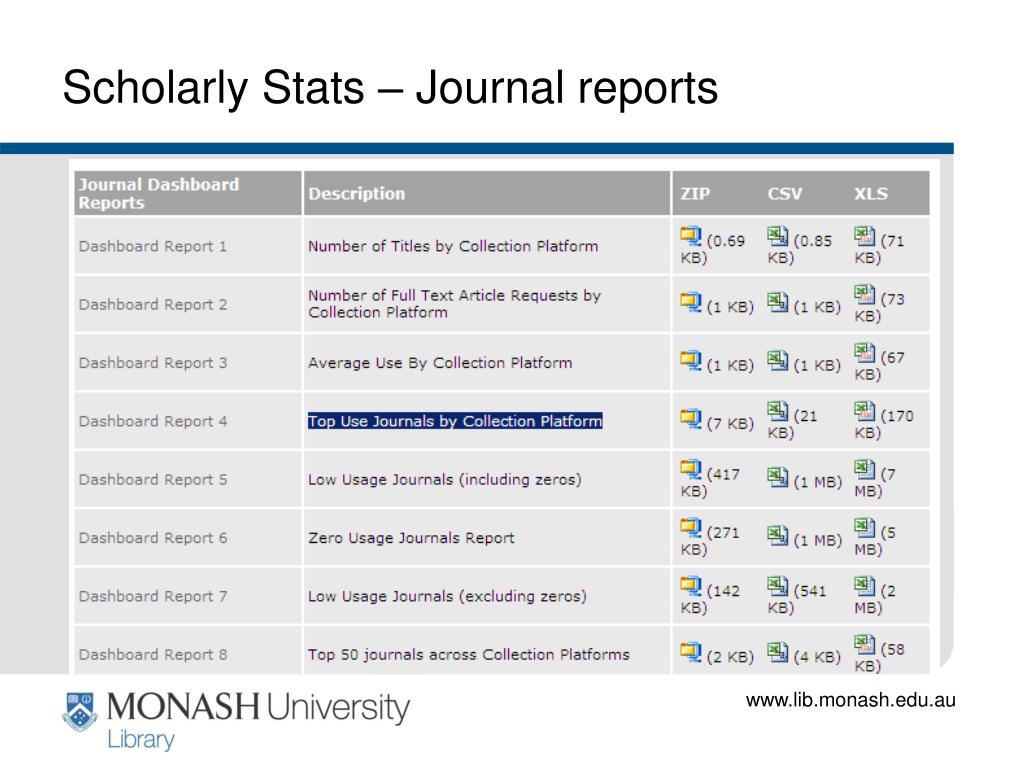Get ZIP icon for Dashboard Report 4
Image resolution: width=1024 pixels, height=768 pixels.
[x=691, y=418]
